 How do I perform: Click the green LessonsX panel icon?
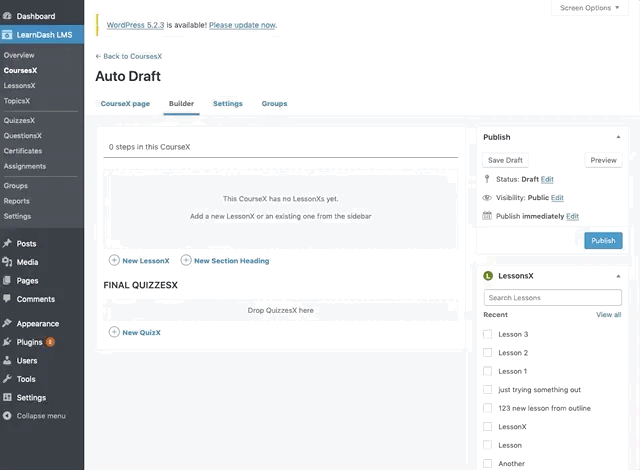488,276
